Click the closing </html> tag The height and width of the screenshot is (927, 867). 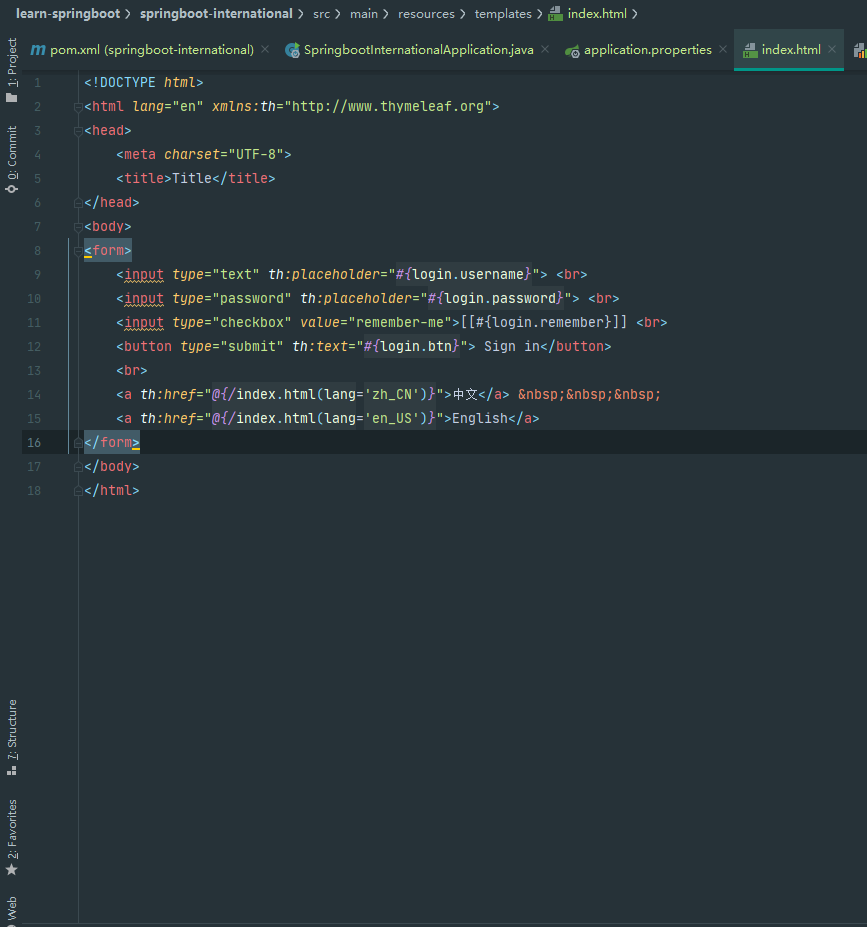tap(112, 491)
